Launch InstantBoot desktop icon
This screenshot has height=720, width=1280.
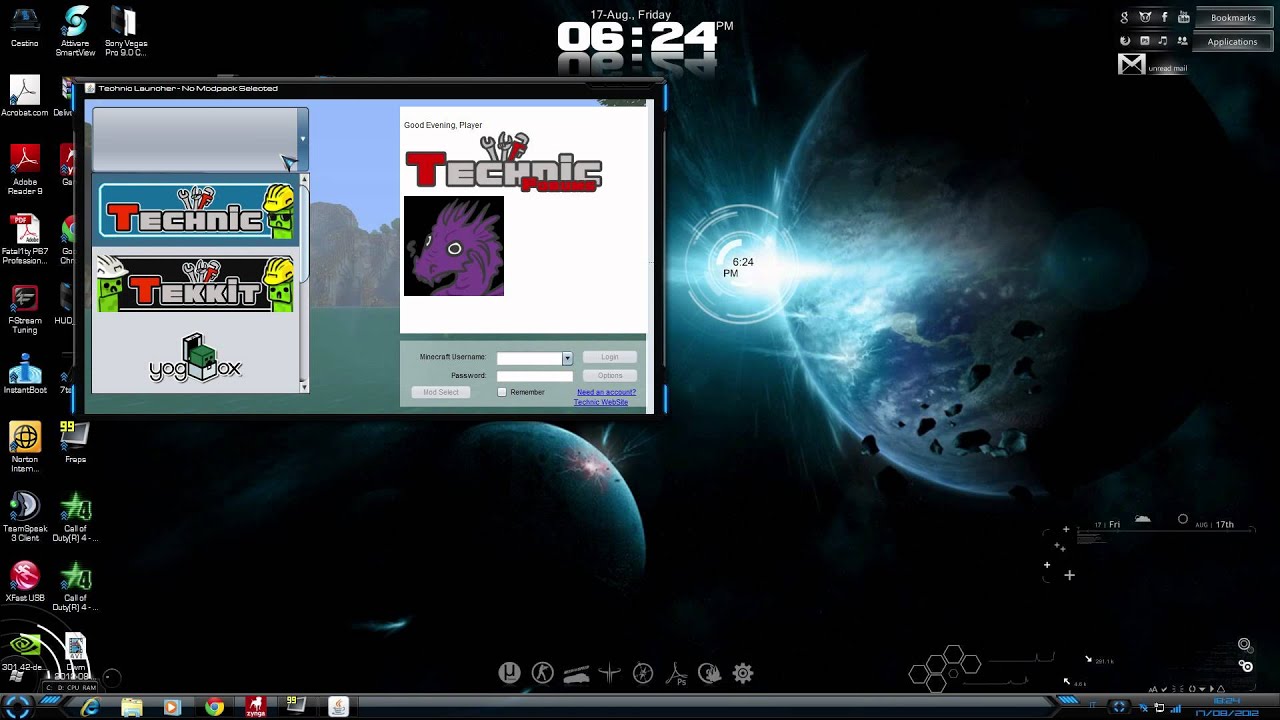tap(24, 374)
